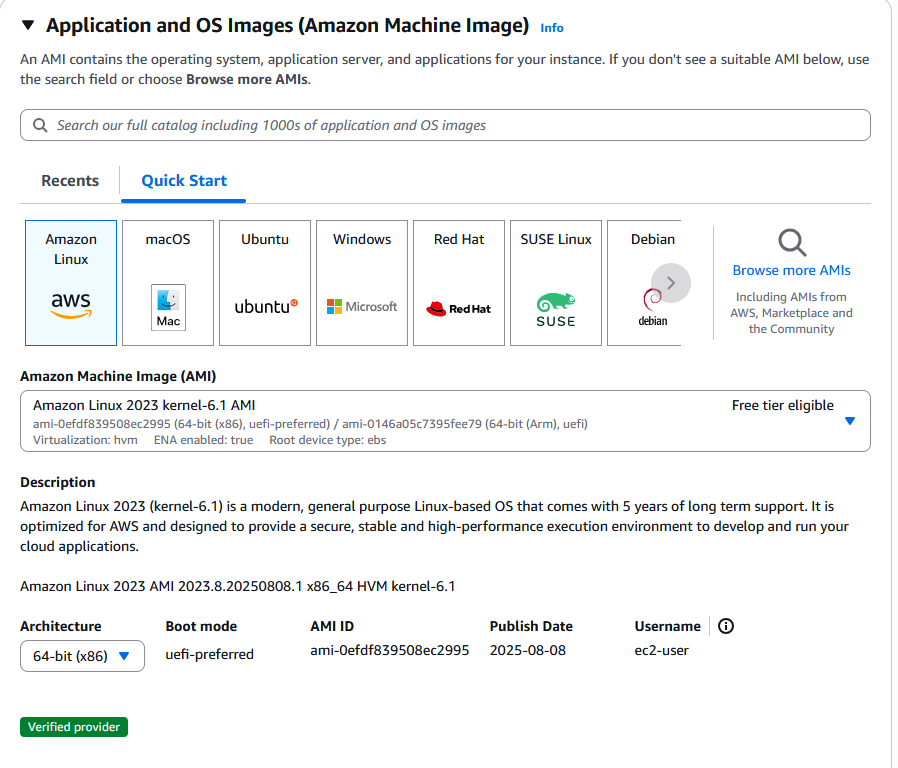Select the Quick Start tab
This screenshot has width=898, height=768.
pos(183,181)
